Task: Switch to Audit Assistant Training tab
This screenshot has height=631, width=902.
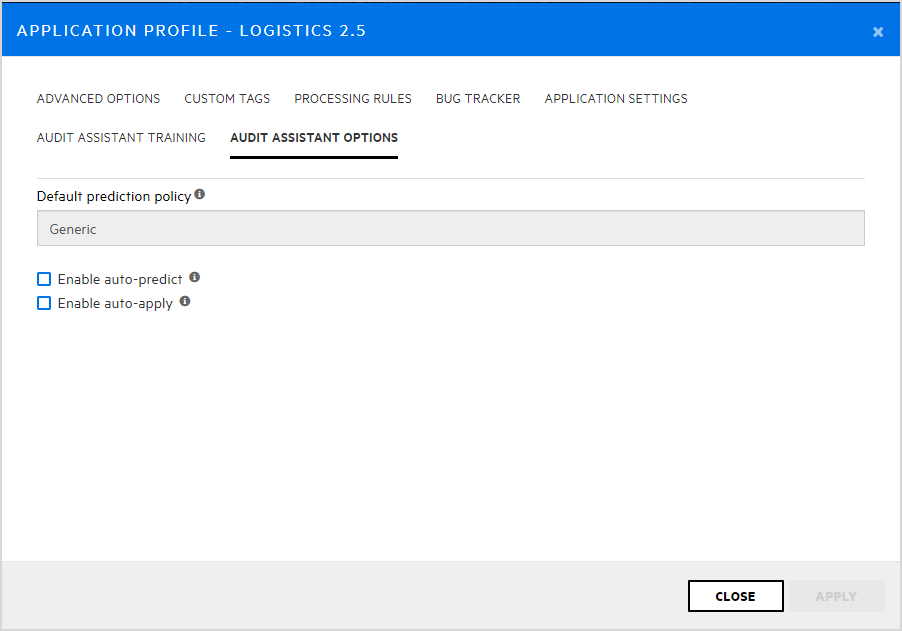Action: pyautogui.click(x=121, y=138)
